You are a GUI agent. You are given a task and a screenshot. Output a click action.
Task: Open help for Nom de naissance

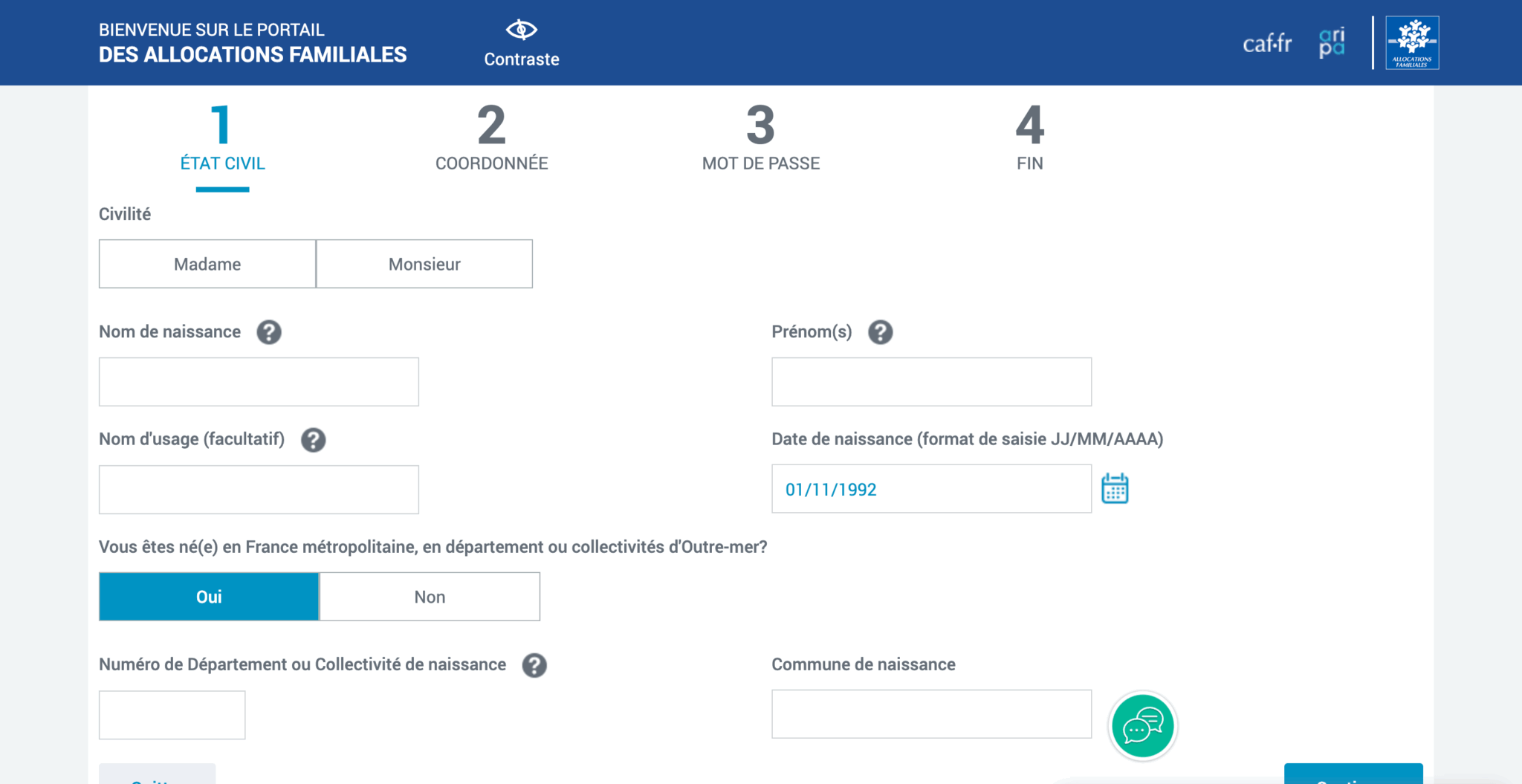pos(269,332)
